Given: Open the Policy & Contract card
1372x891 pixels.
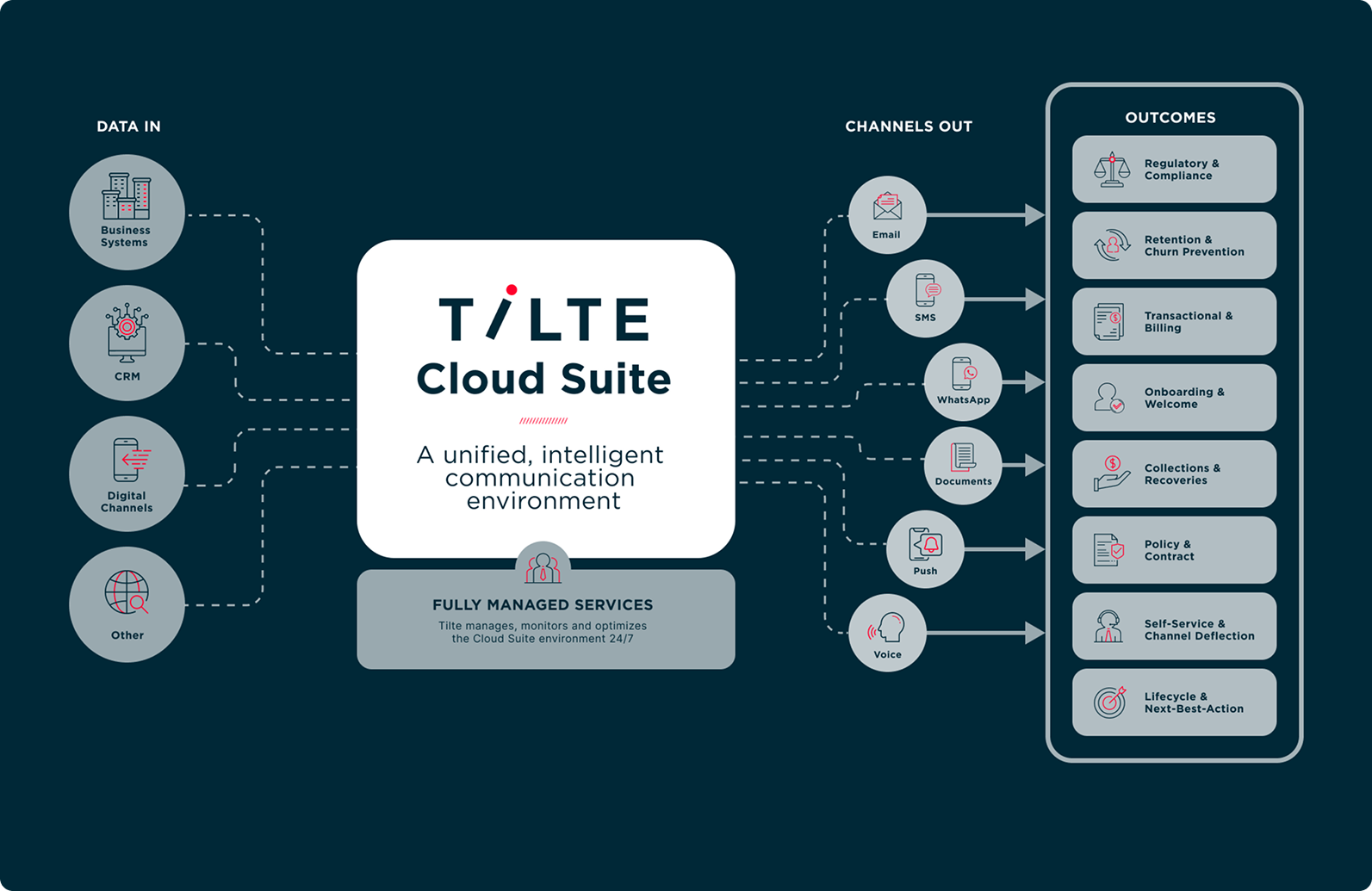Looking at the screenshot, I should pyautogui.click(x=1174, y=550).
